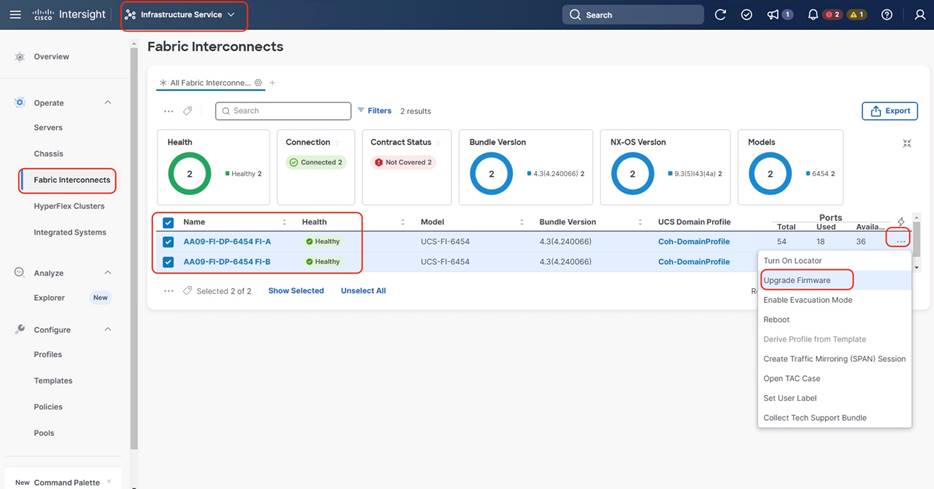Focus the global Search bar

coord(633,15)
